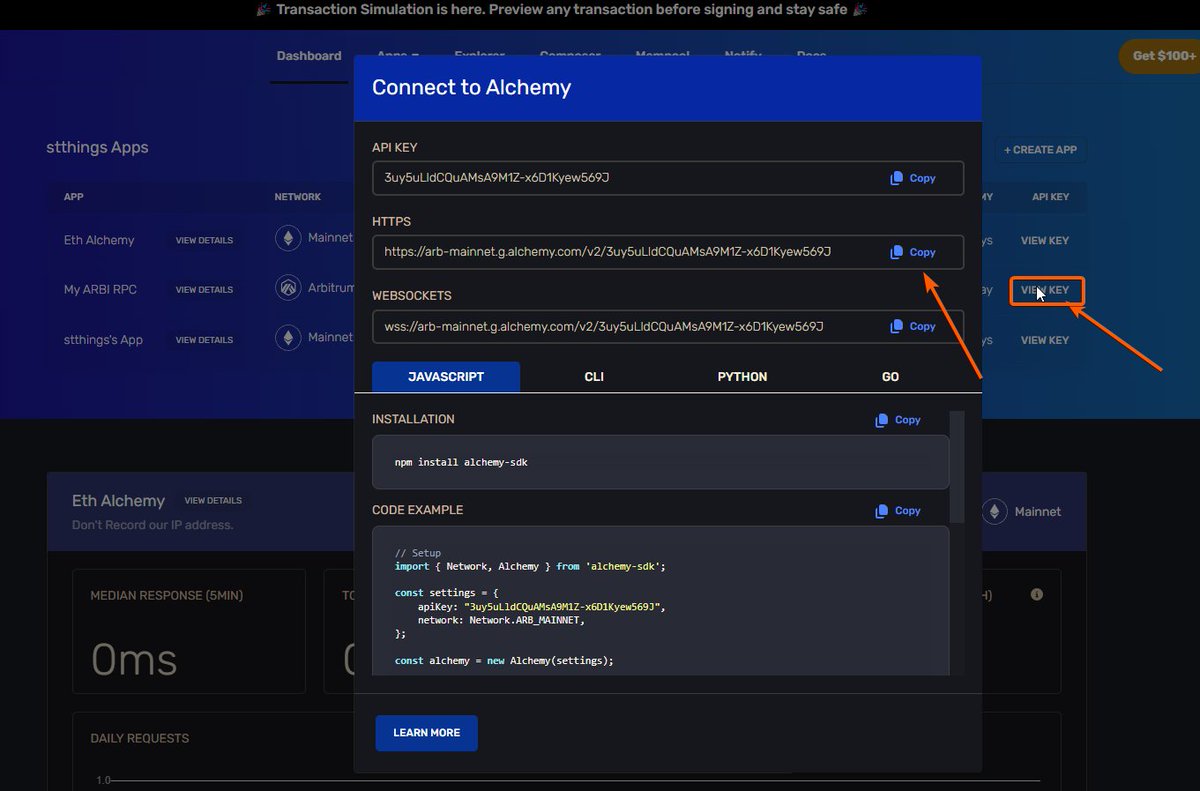Click stthings's App name in table
The image size is (1200, 791).
coord(103,340)
